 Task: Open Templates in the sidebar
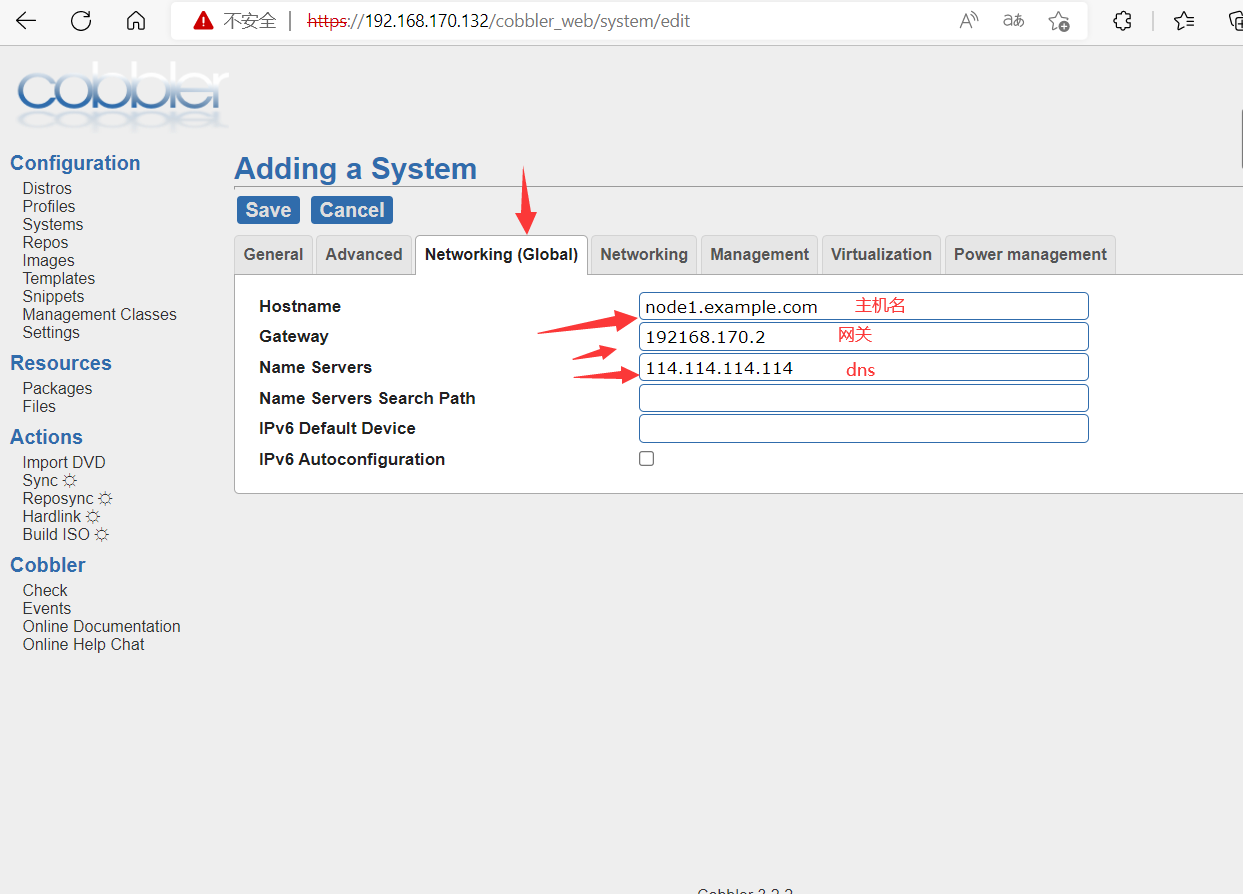click(59, 279)
